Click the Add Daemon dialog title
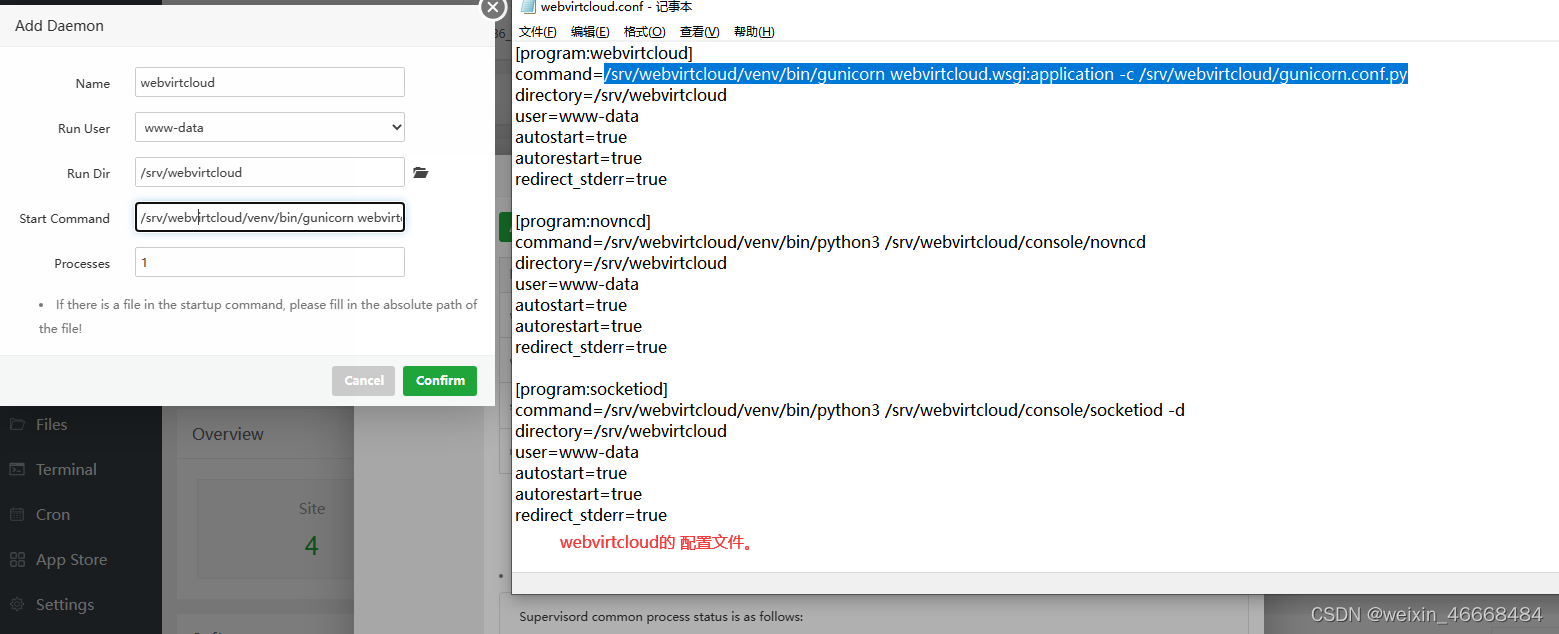 [x=59, y=26]
